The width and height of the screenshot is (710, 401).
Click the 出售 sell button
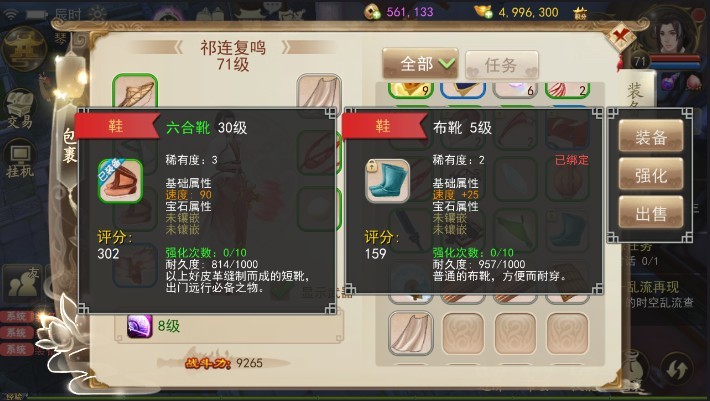point(651,212)
